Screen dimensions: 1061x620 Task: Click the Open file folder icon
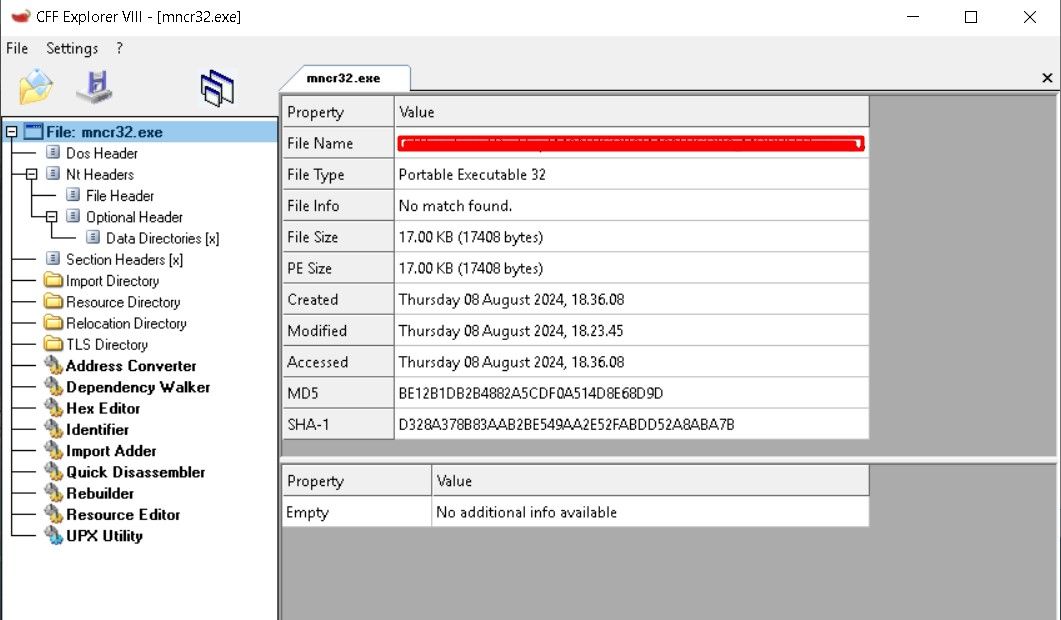[36, 87]
